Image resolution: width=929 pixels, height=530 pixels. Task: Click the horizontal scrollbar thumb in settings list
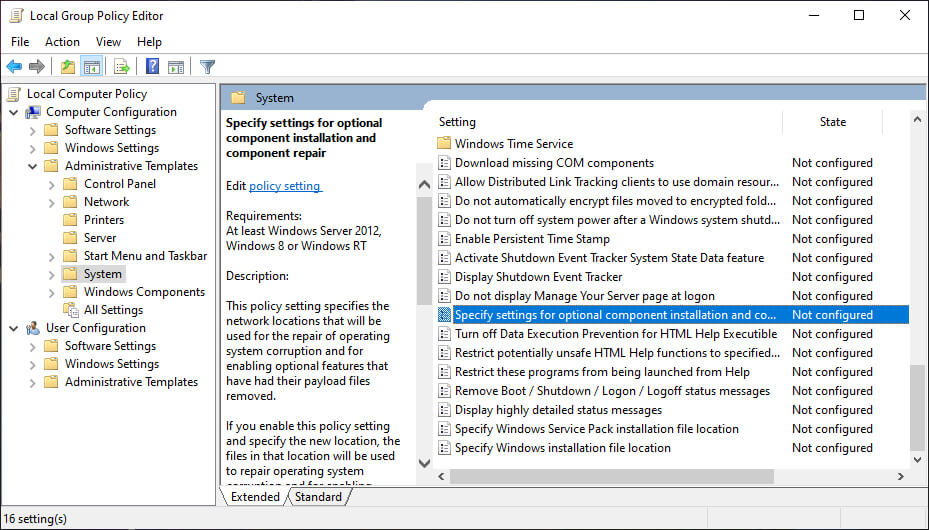click(611, 476)
